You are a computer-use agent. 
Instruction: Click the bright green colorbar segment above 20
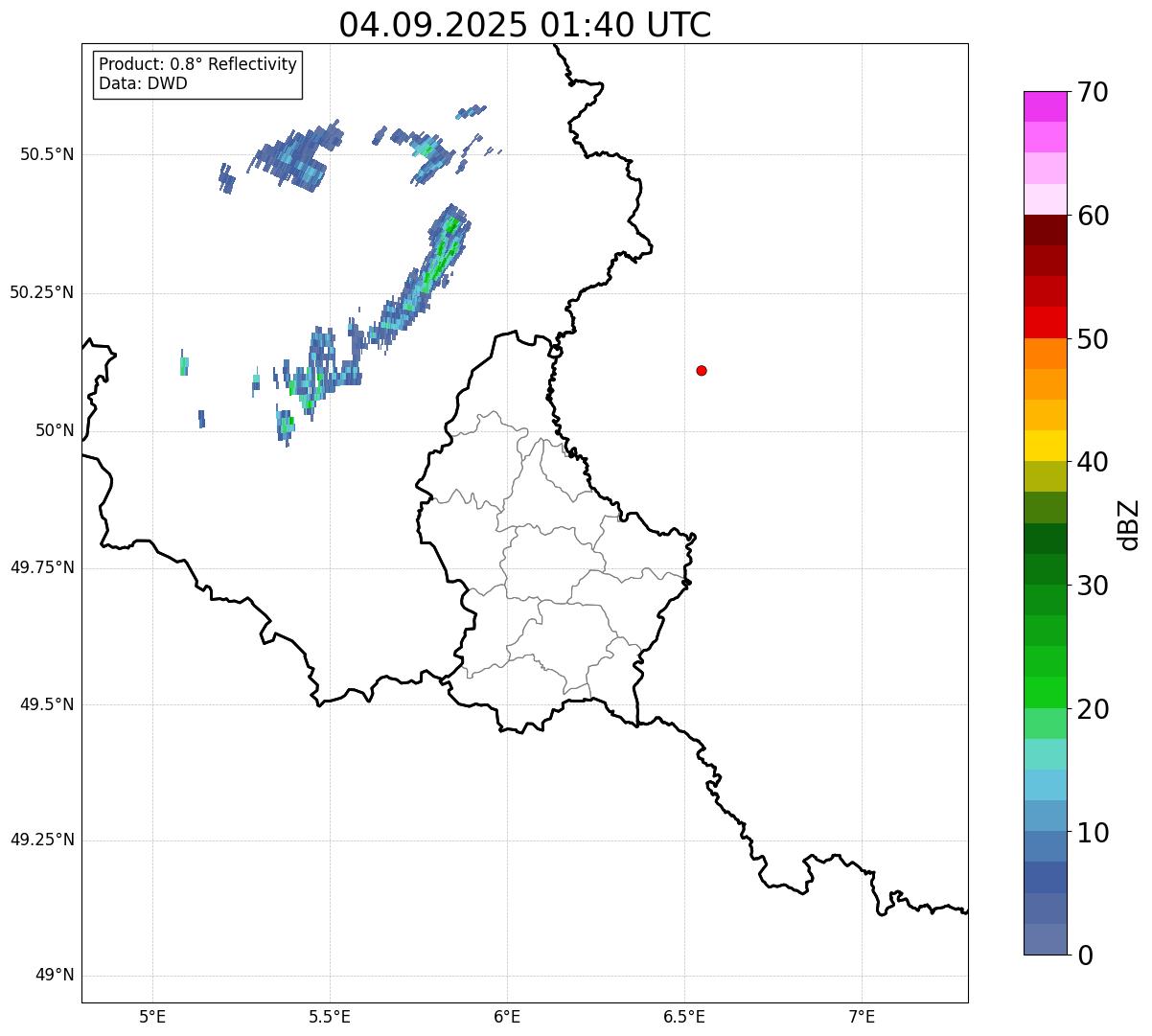pos(1046,693)
